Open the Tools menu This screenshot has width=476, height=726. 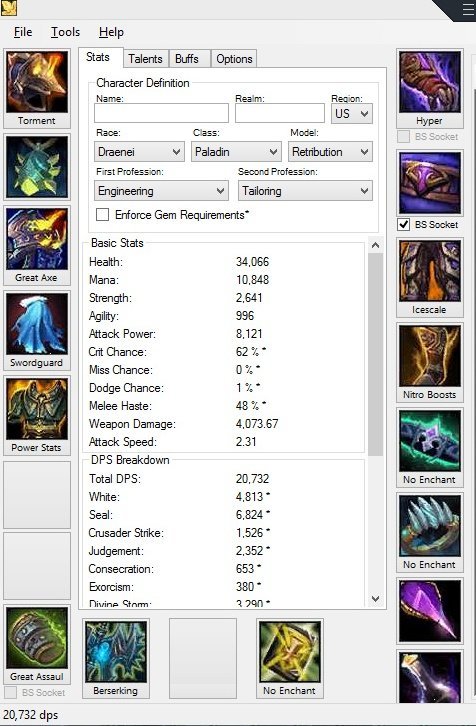pos(65,32)
